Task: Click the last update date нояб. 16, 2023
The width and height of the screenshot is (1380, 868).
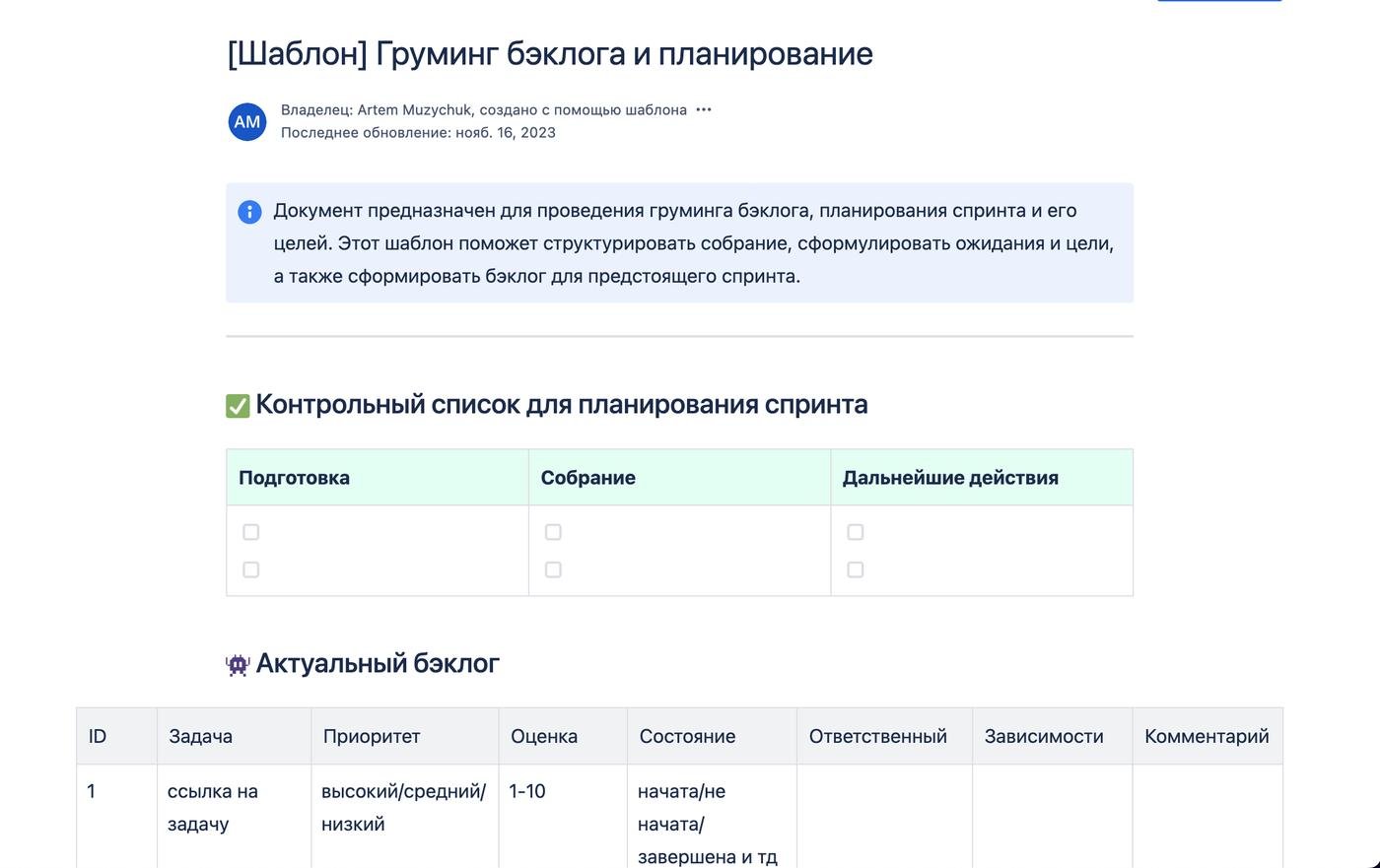Action: (x=505, y=133)
